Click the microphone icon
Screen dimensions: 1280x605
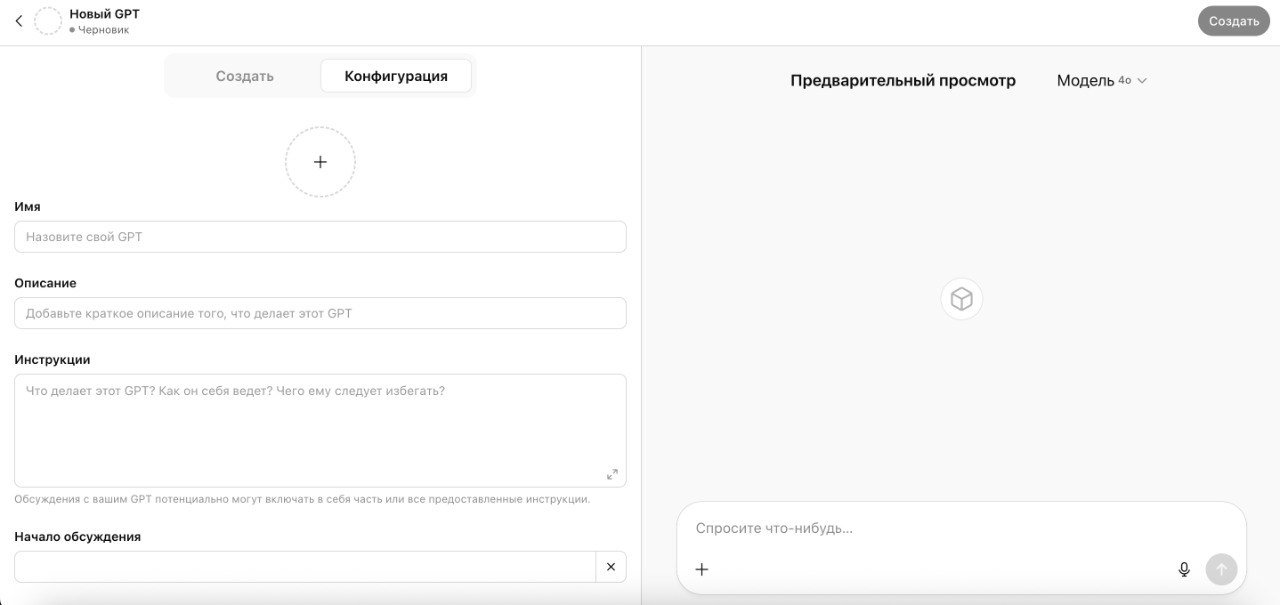pyautogui.click(x=1184, y=569)
